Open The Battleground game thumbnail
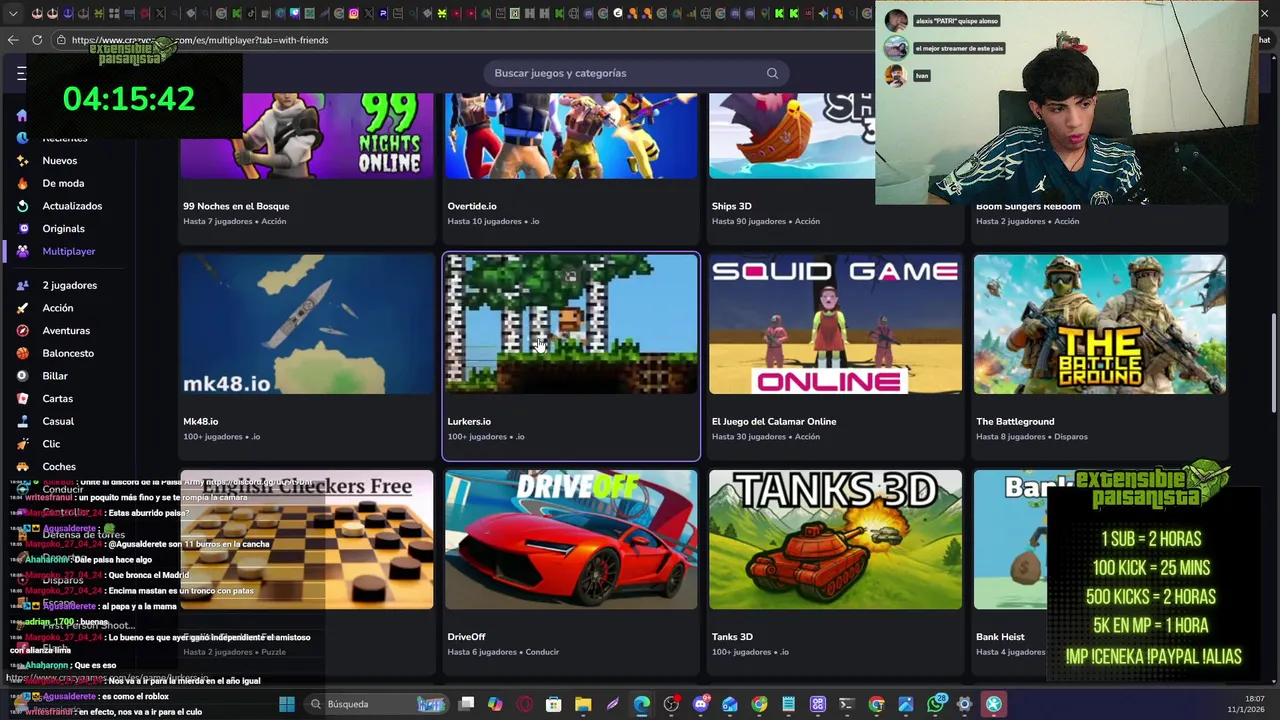The width and height of the screenshot is (1280, 720). [1100, 324]
